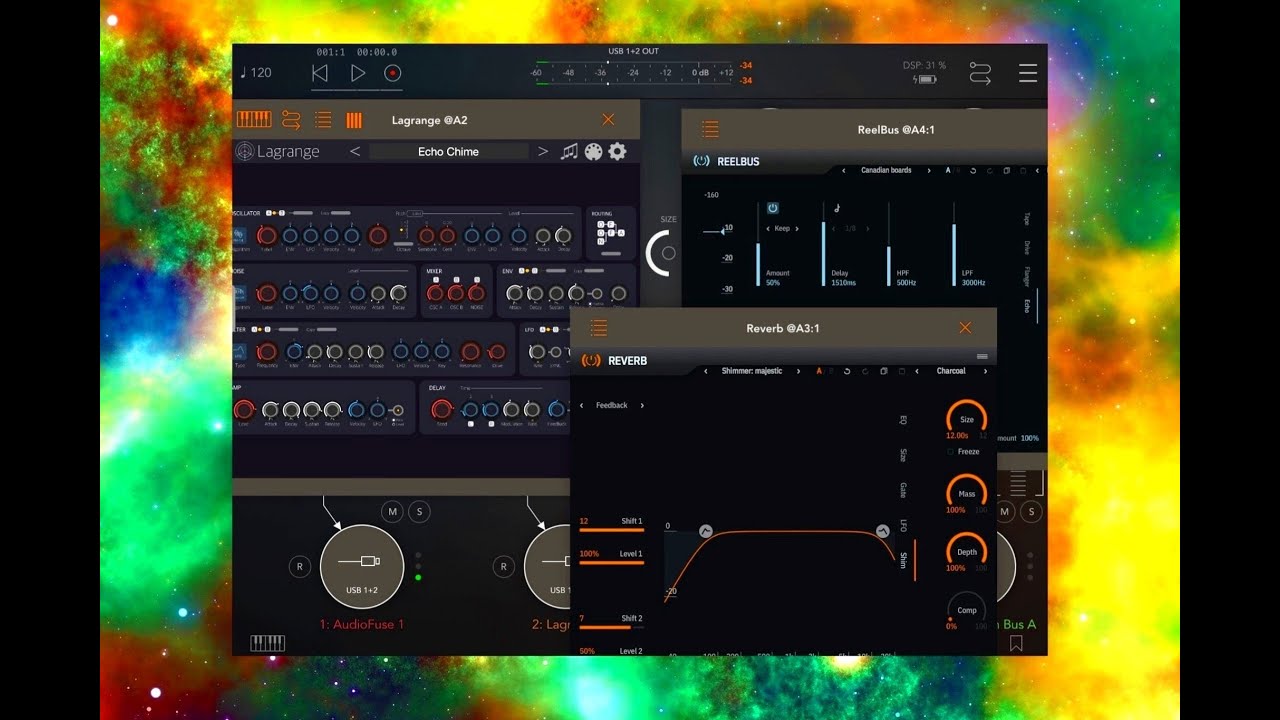Switch to the Echo tab in ReelBus
1280x720 pixels.
(1026, 305)
